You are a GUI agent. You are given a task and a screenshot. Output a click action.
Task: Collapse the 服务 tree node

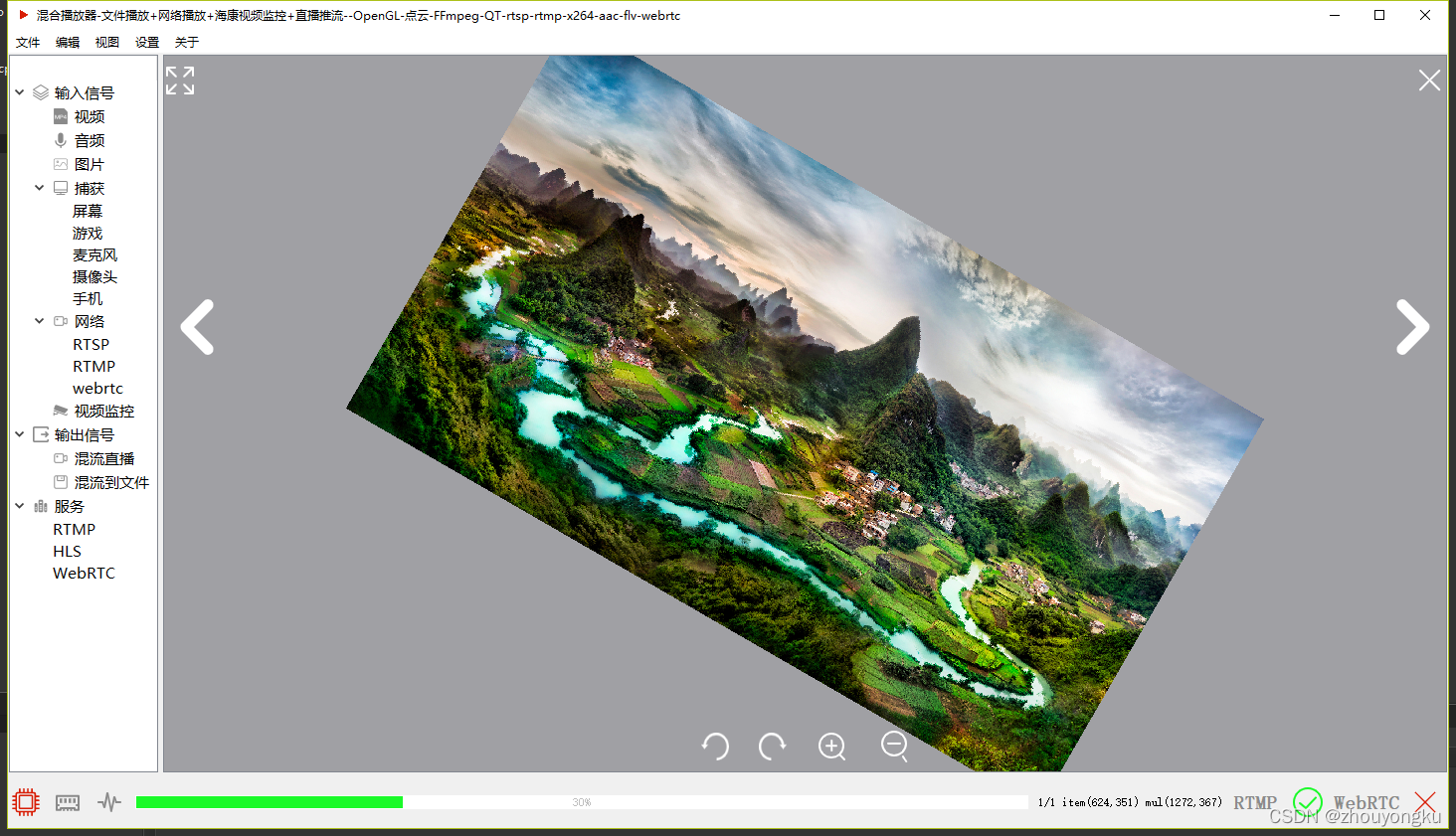pos(19,506)
